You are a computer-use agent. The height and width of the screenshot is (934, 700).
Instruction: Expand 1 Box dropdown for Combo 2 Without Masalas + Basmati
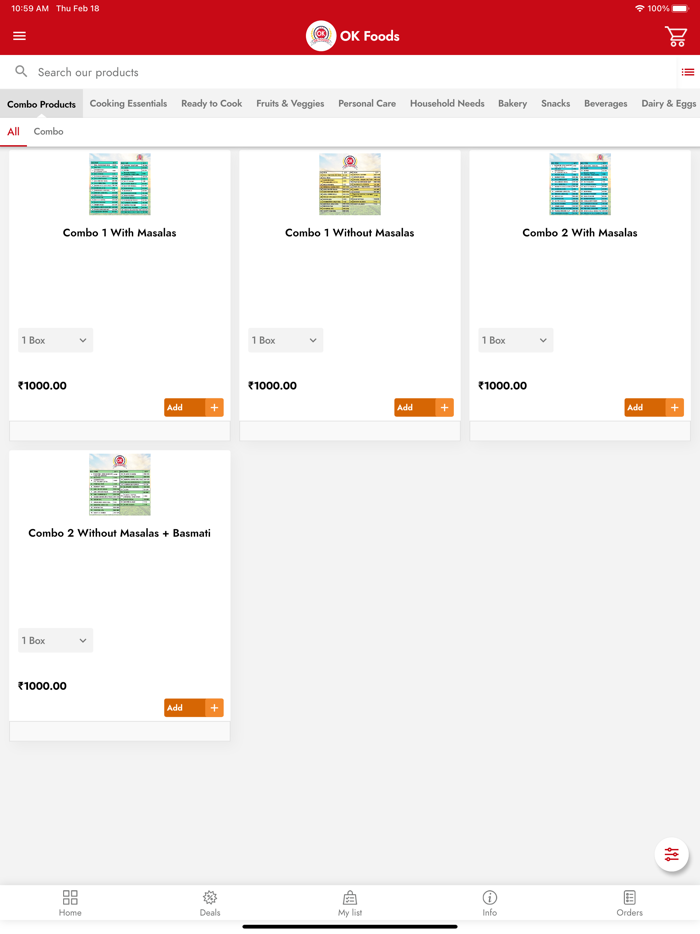click(55, 640)
